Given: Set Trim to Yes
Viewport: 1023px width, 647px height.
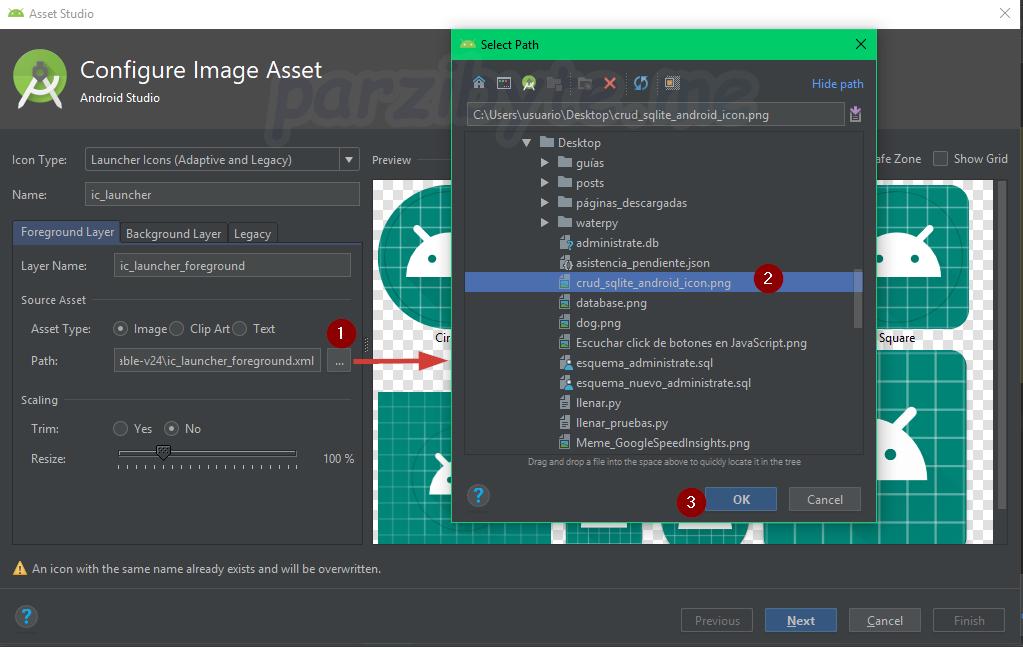Looking at the screenshot, I should (x=121, y=429).
